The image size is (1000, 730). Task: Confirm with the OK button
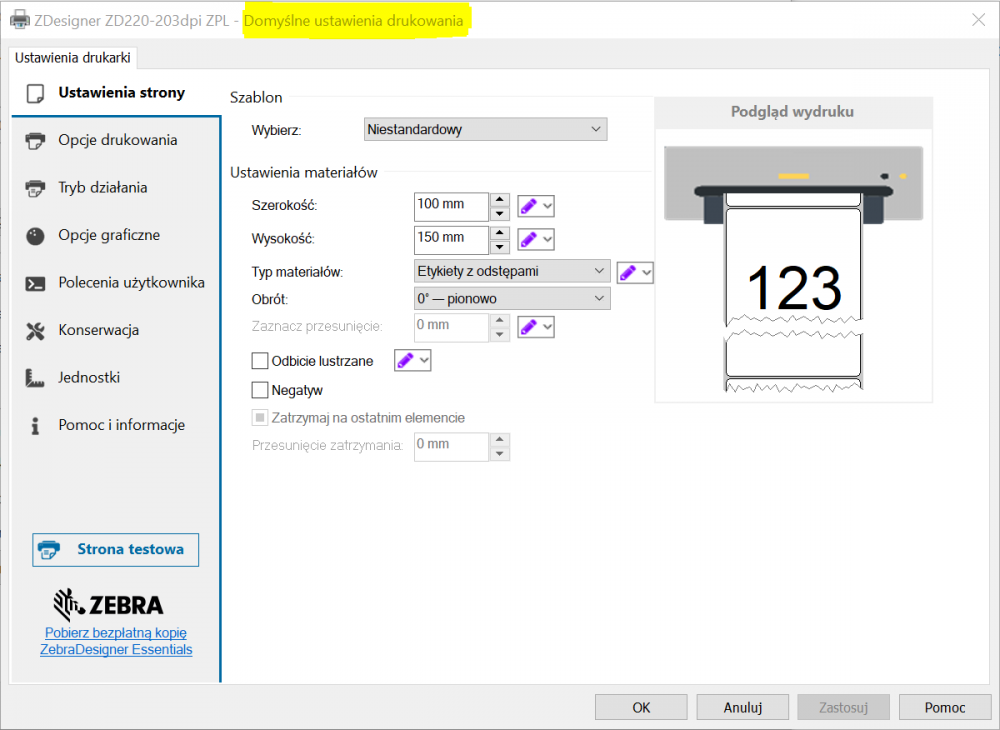(x=641, y=707)
